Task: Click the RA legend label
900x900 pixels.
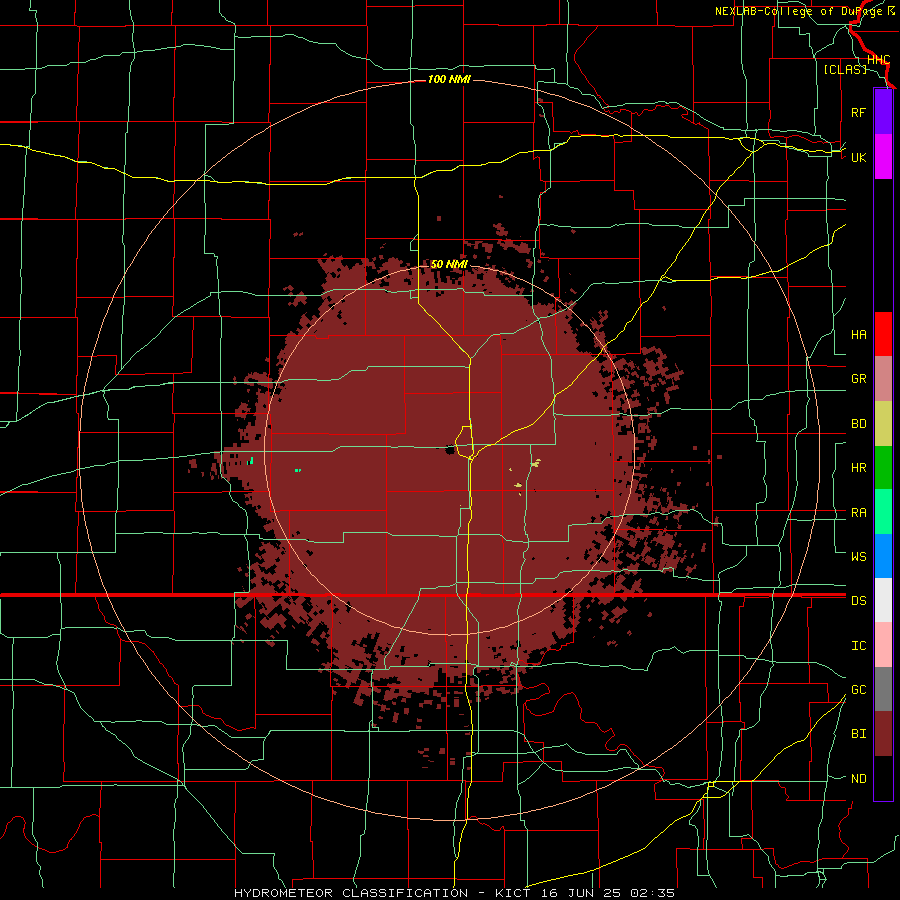Action: coord(858,513)
